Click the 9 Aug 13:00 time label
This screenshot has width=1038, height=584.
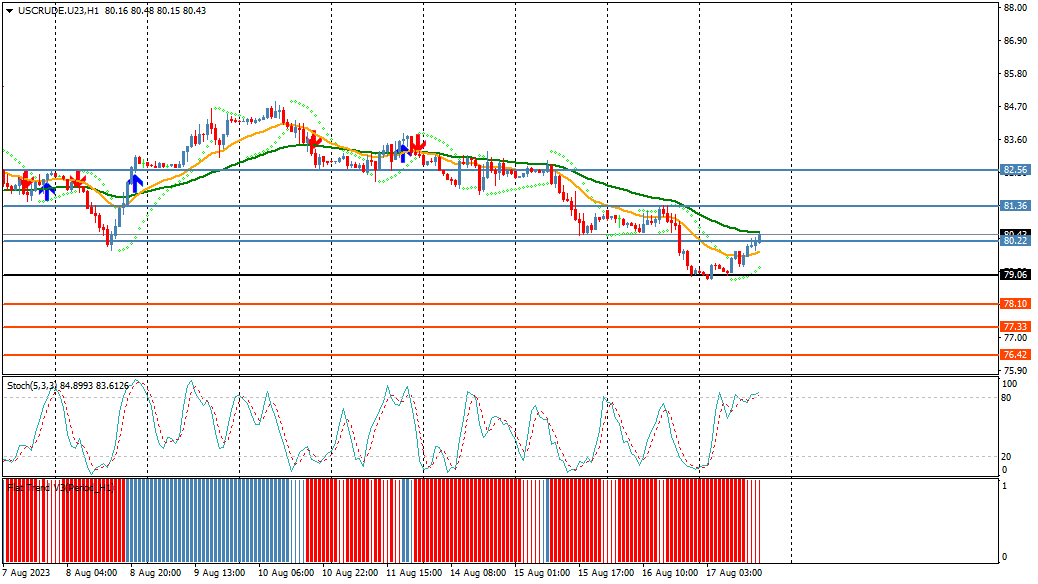click(219, 573)
